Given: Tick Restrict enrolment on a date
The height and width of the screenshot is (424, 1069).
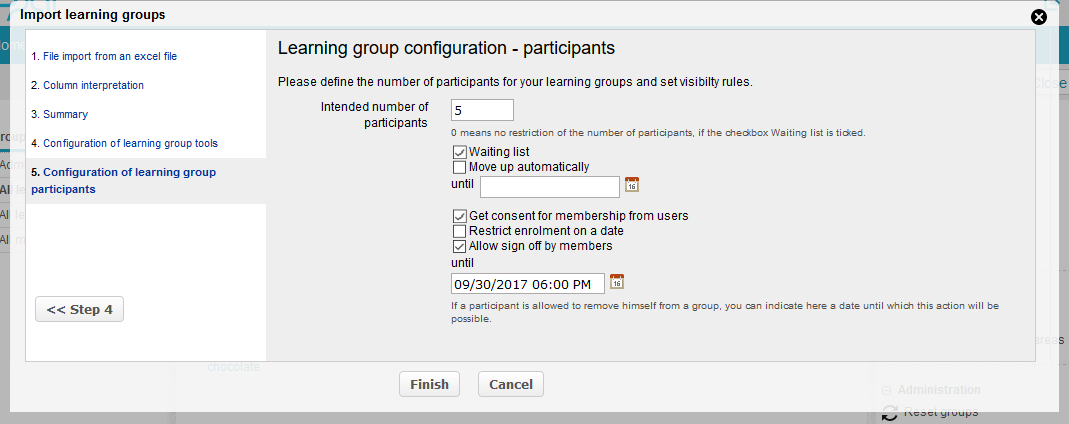Looking at the screenshot, I should coord(460,231).
